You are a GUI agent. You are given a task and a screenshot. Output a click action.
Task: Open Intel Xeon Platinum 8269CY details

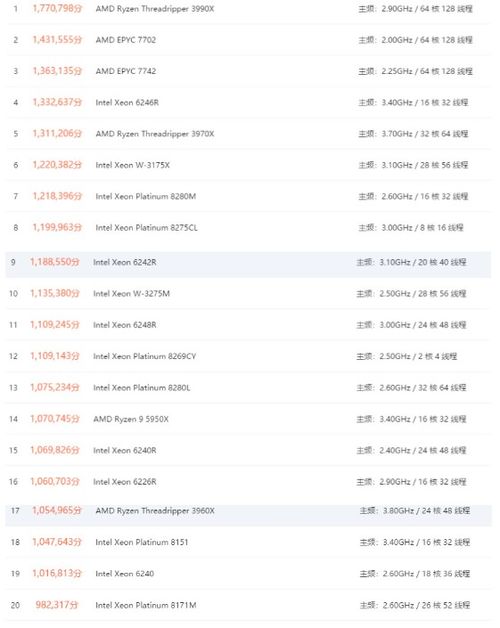pyautogui.click(x=144, y=356)
